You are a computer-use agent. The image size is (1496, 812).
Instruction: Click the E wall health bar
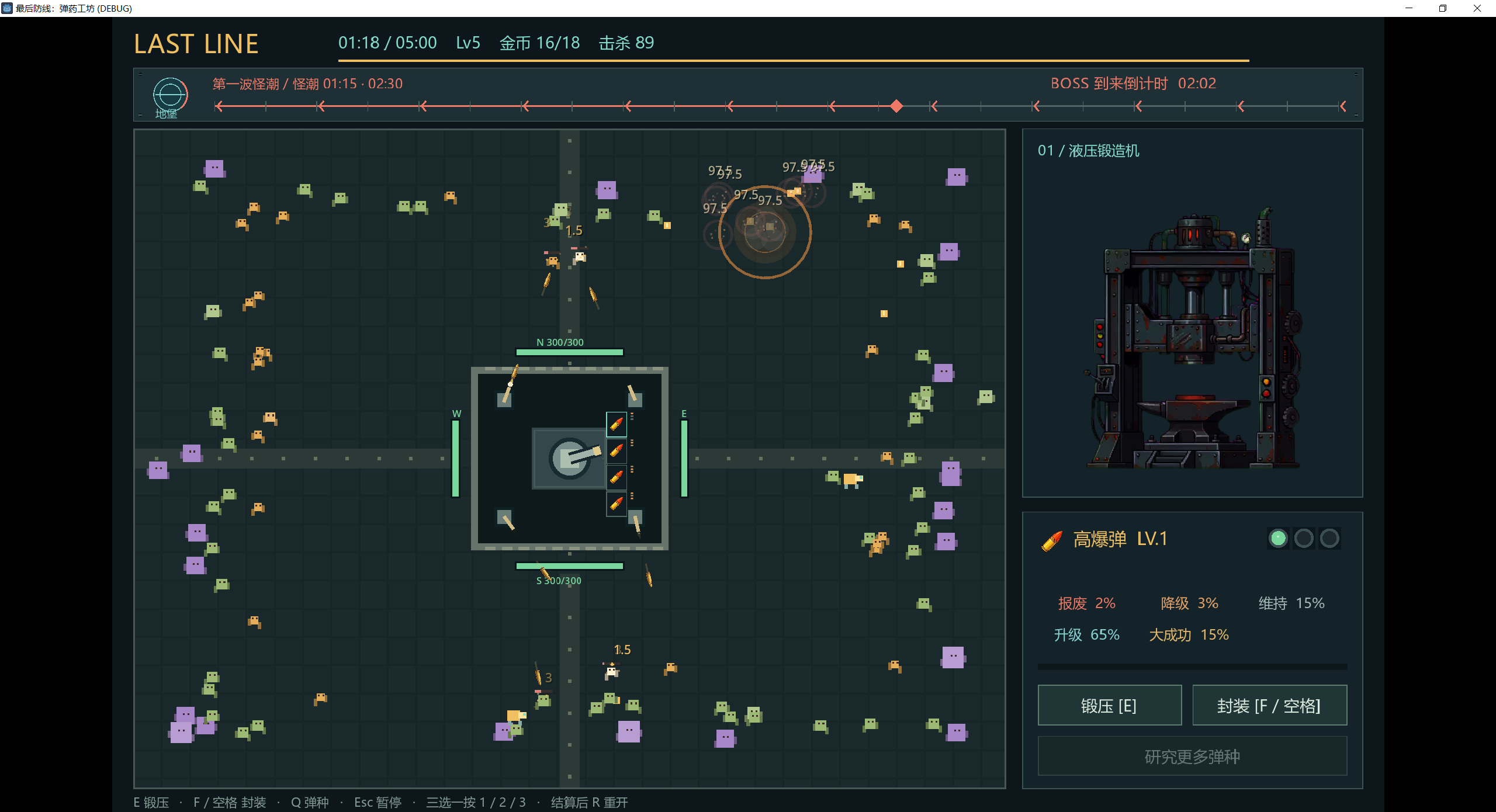point(684,459)
